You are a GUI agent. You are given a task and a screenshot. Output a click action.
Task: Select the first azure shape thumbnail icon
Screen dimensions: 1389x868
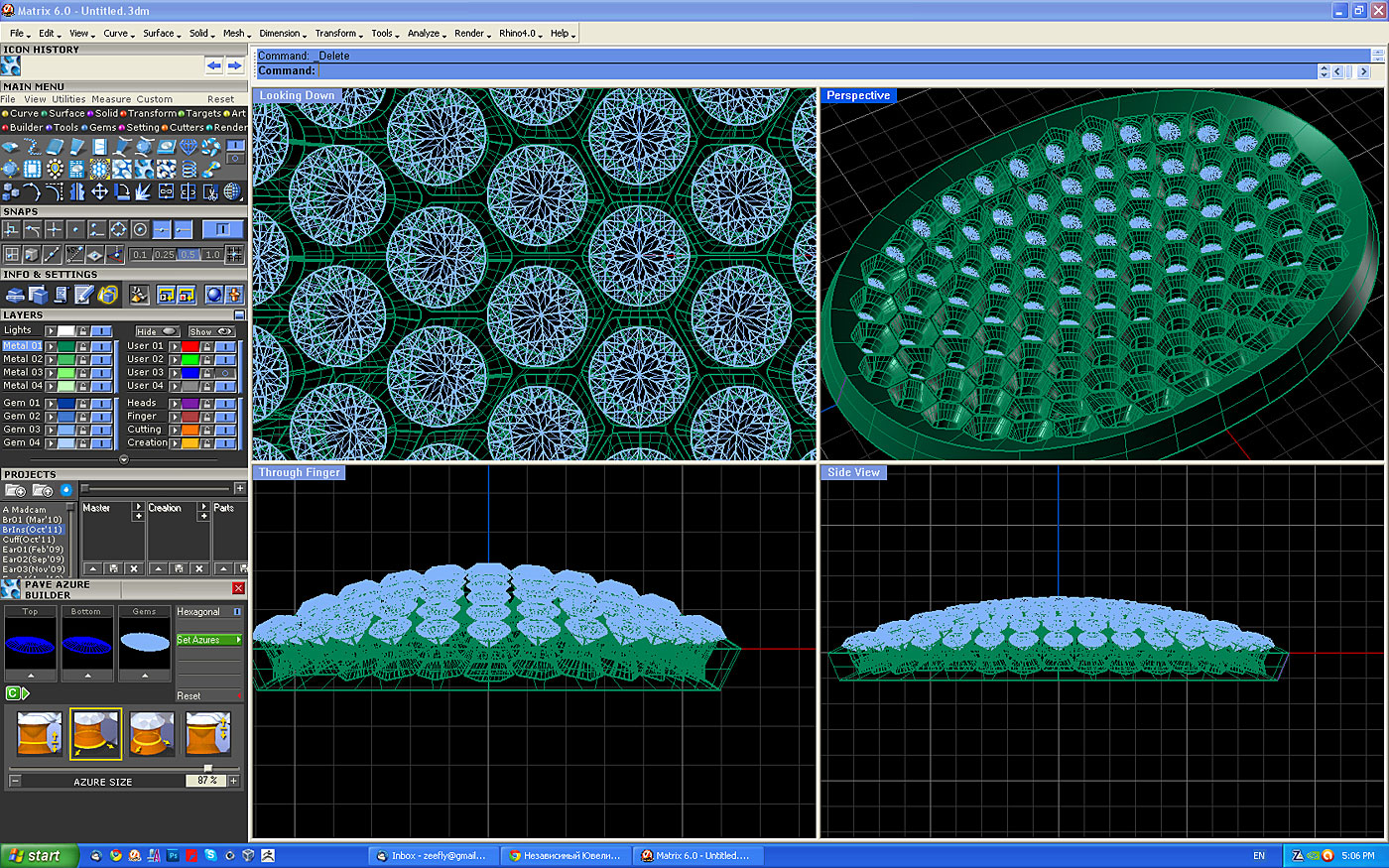(40, 734)
